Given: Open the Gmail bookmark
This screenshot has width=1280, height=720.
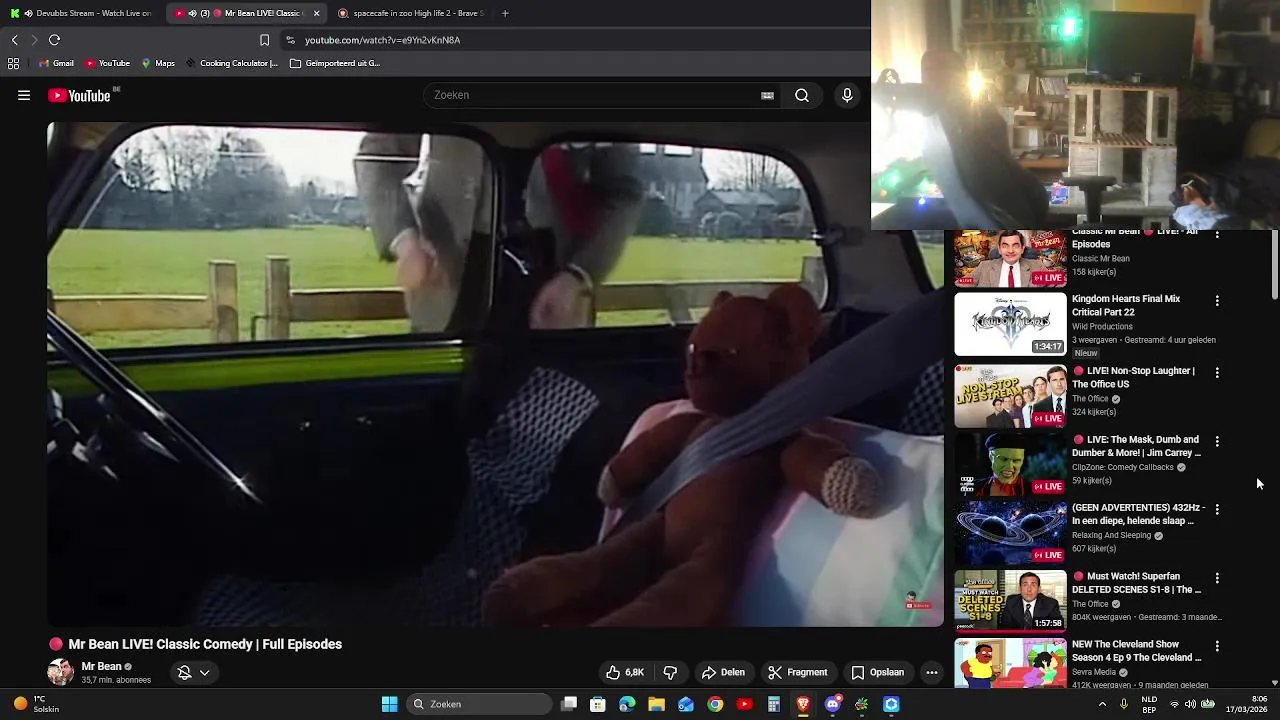Looking at the screenshot, I should pyautogui.click(x=56, y=63).
